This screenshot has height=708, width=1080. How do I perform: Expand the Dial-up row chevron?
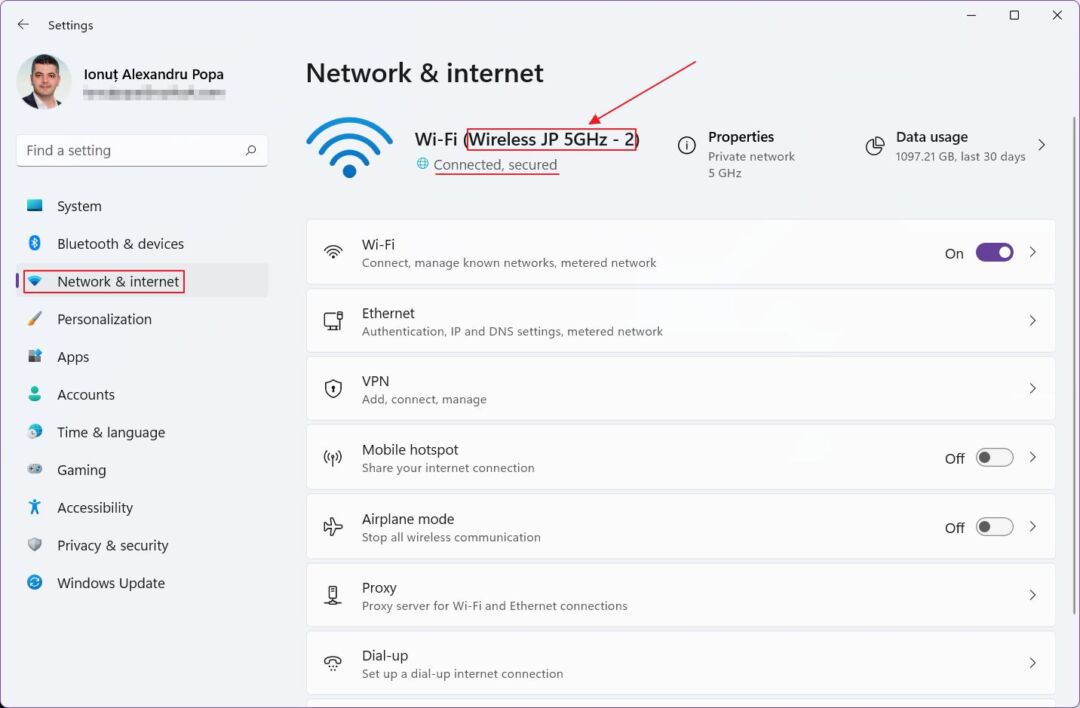tap(1032, 663)
